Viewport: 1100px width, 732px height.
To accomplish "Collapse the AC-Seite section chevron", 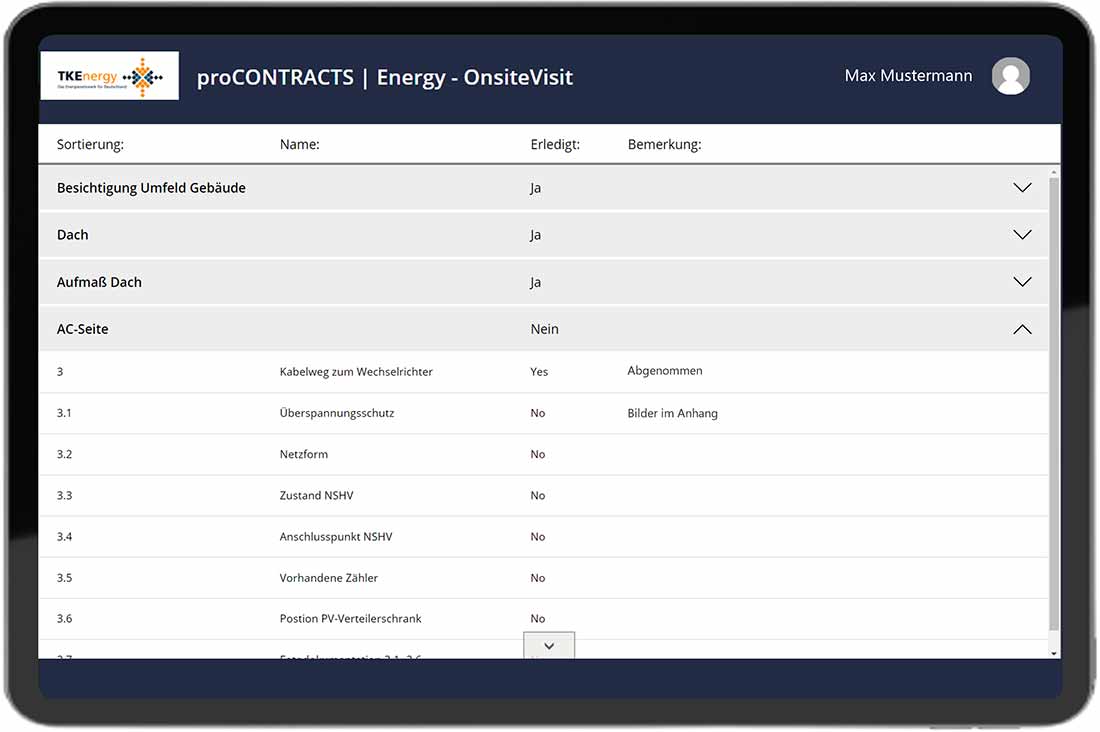I will (1021, 329).
